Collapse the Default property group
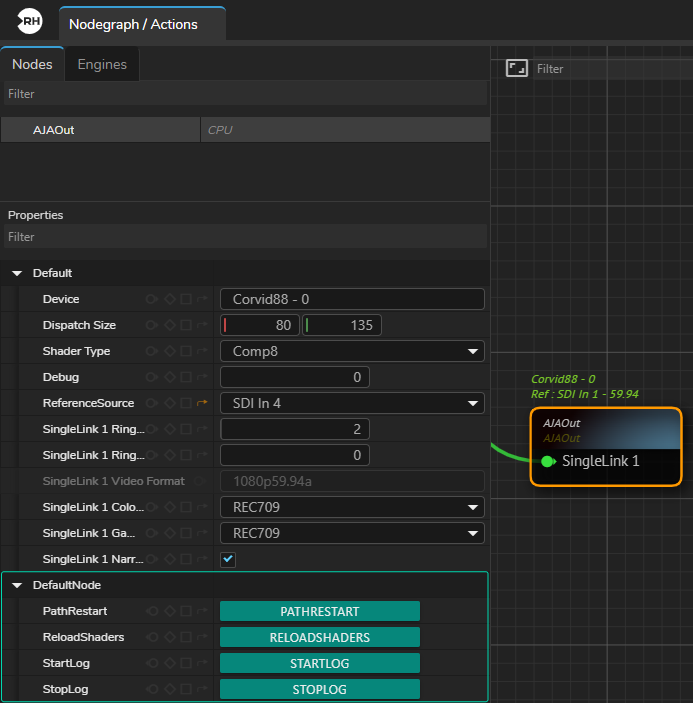Viewport: 693px width, 703px height. click(x=17, y=273)
